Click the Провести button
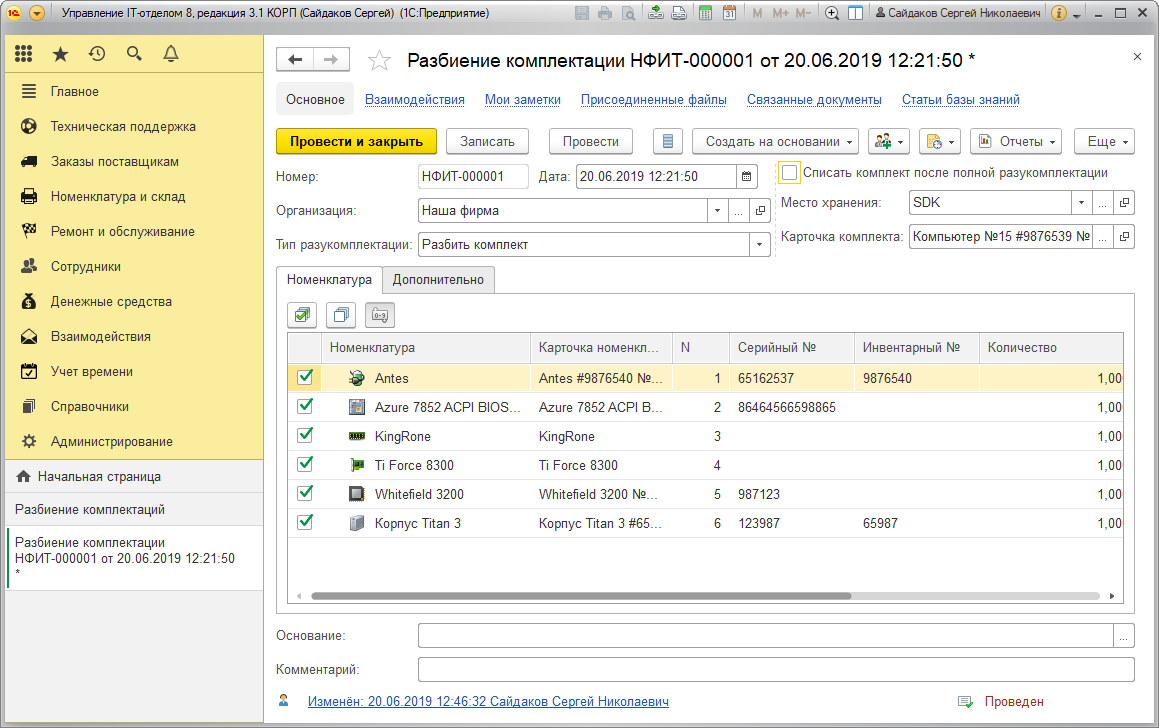 pyautogui.click(x=591, y=141)
